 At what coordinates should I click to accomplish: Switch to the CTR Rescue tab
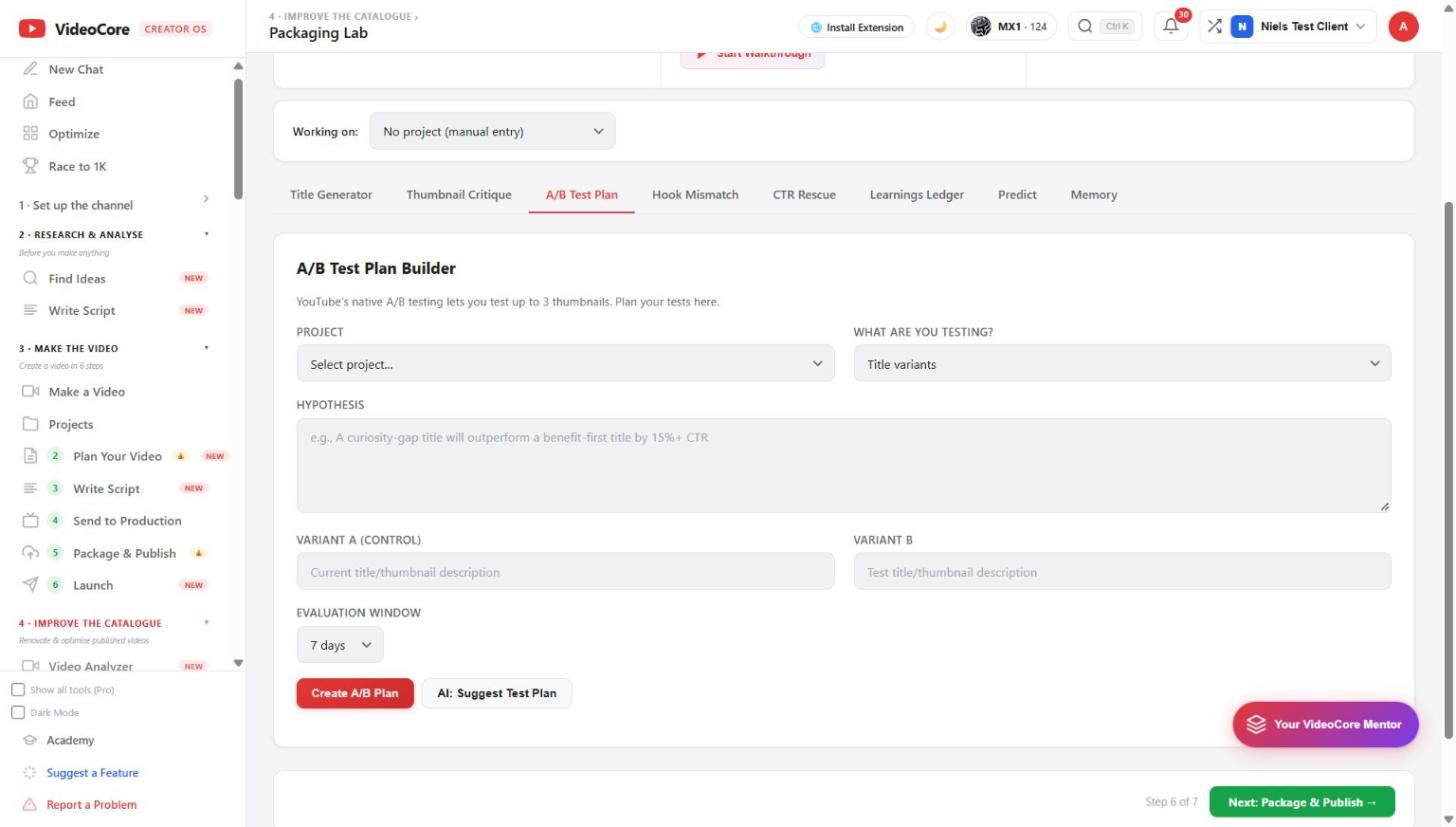(804, 195)
